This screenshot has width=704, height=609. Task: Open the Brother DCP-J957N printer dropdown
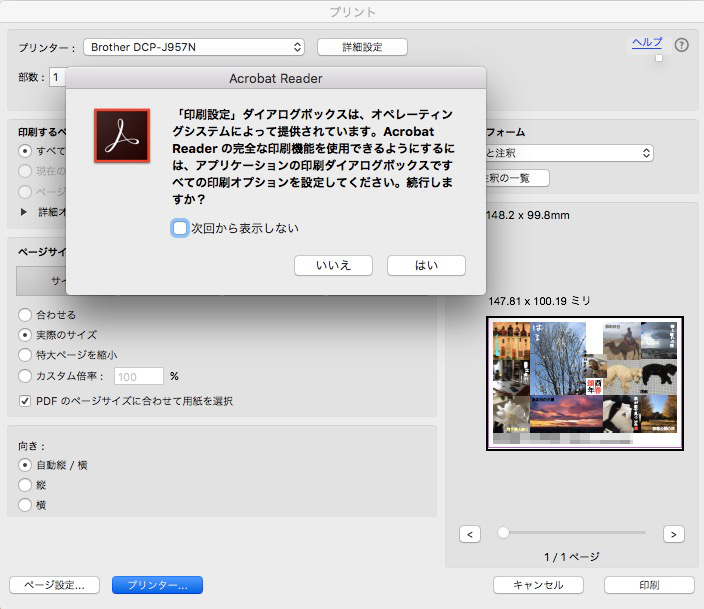194,47
